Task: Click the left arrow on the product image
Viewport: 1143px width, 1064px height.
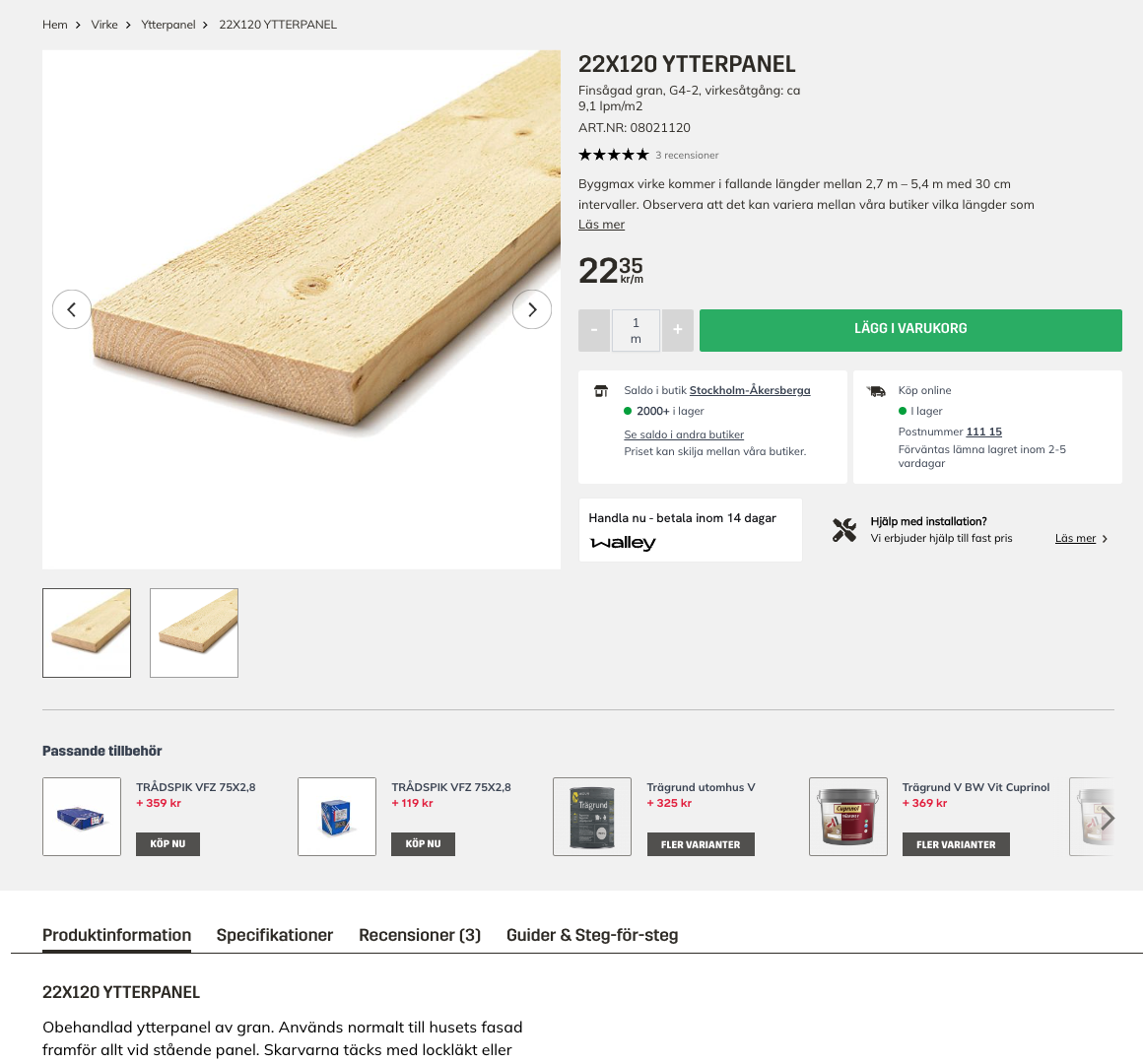Action: tap(71, 308)
